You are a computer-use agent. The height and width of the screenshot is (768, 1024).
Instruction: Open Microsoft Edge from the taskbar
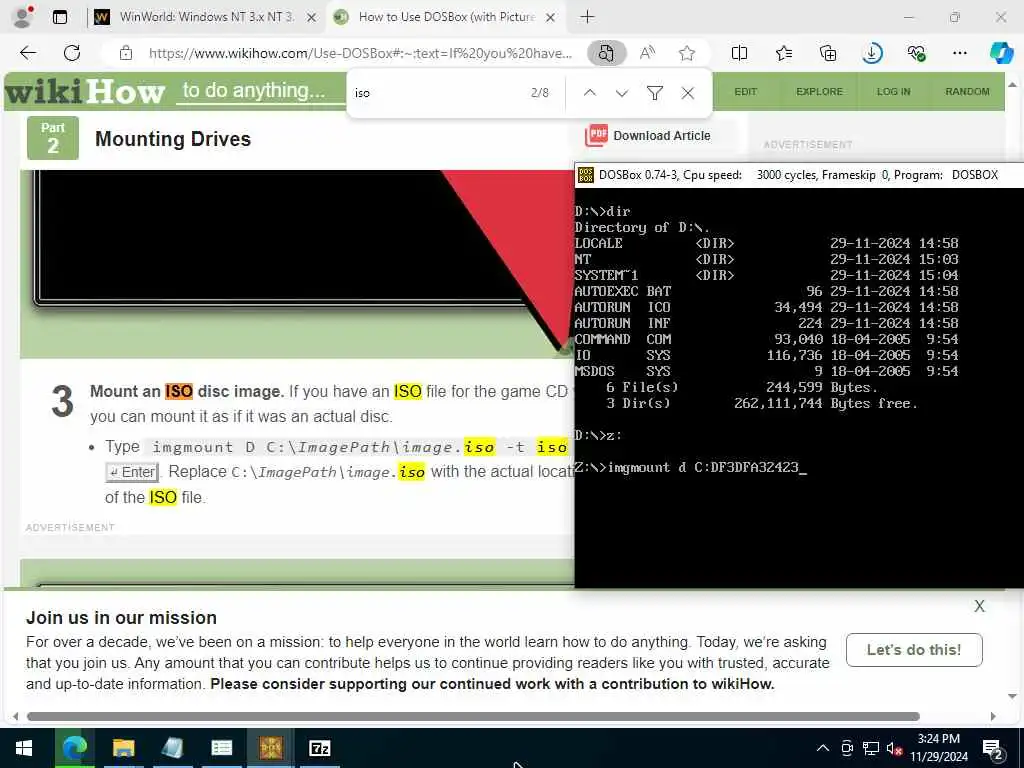tap(74, 748)
